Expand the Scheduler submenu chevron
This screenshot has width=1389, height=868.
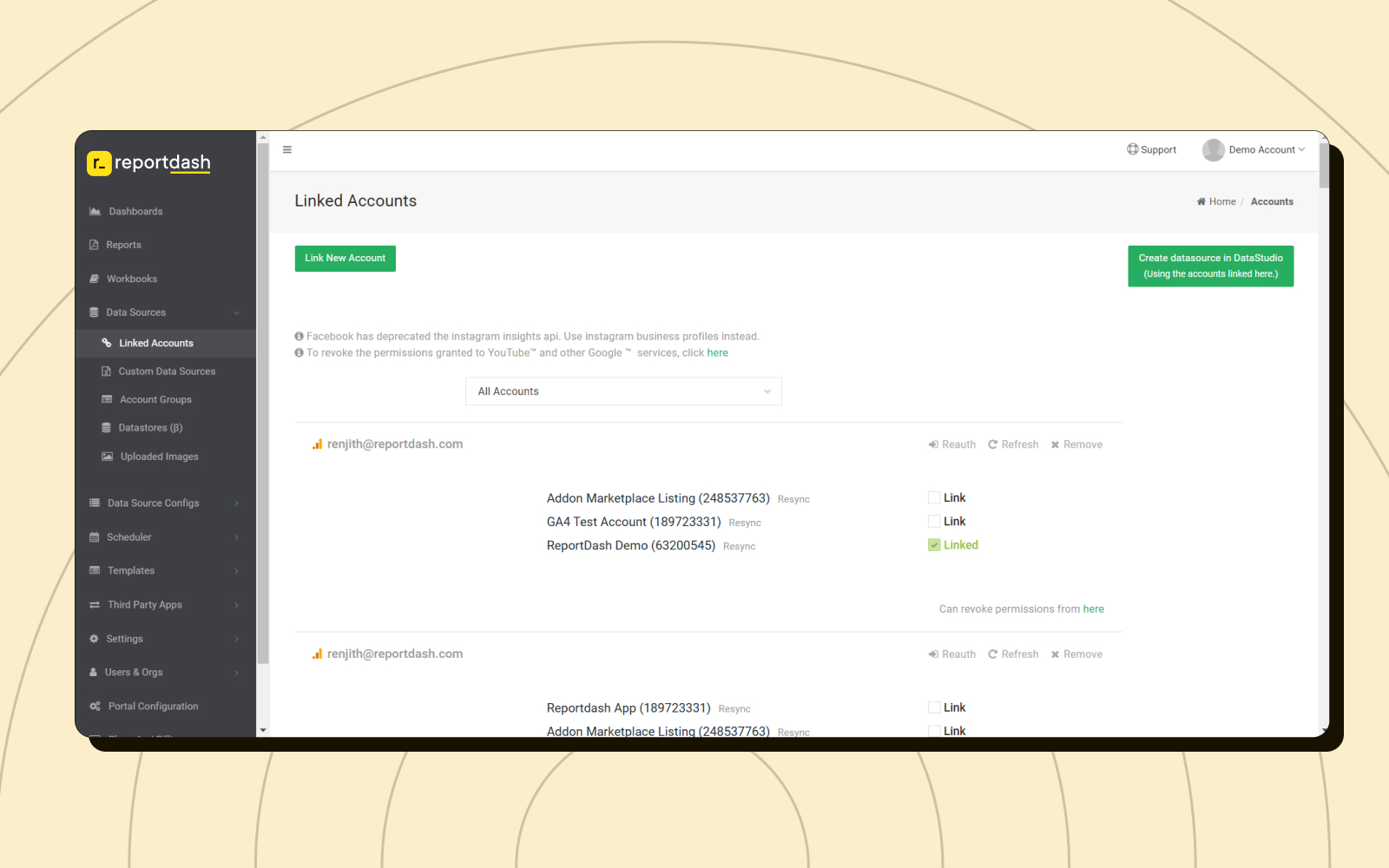click(x=236, y=537)
